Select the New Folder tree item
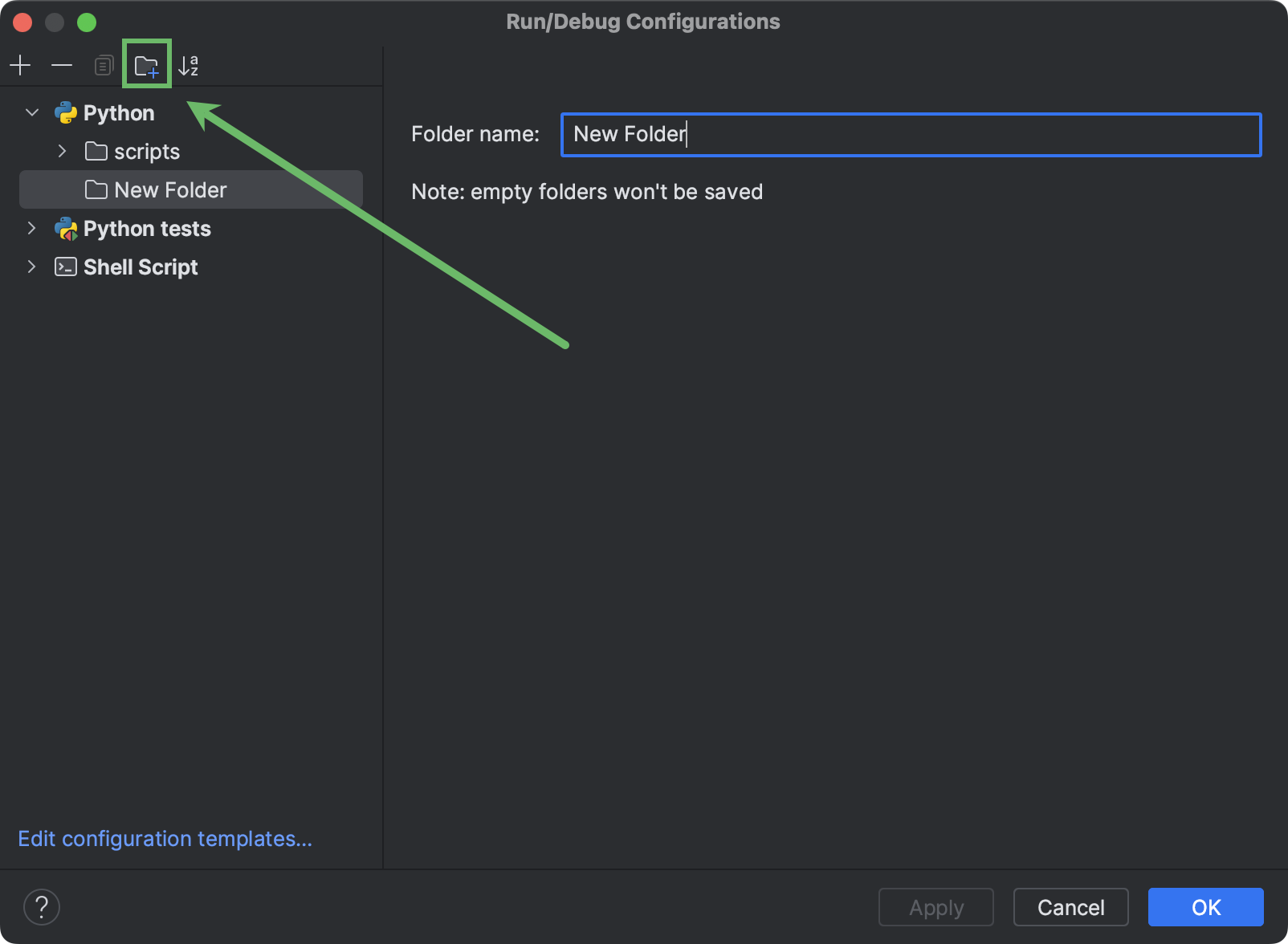1288x944 pixels. (169, 189)
